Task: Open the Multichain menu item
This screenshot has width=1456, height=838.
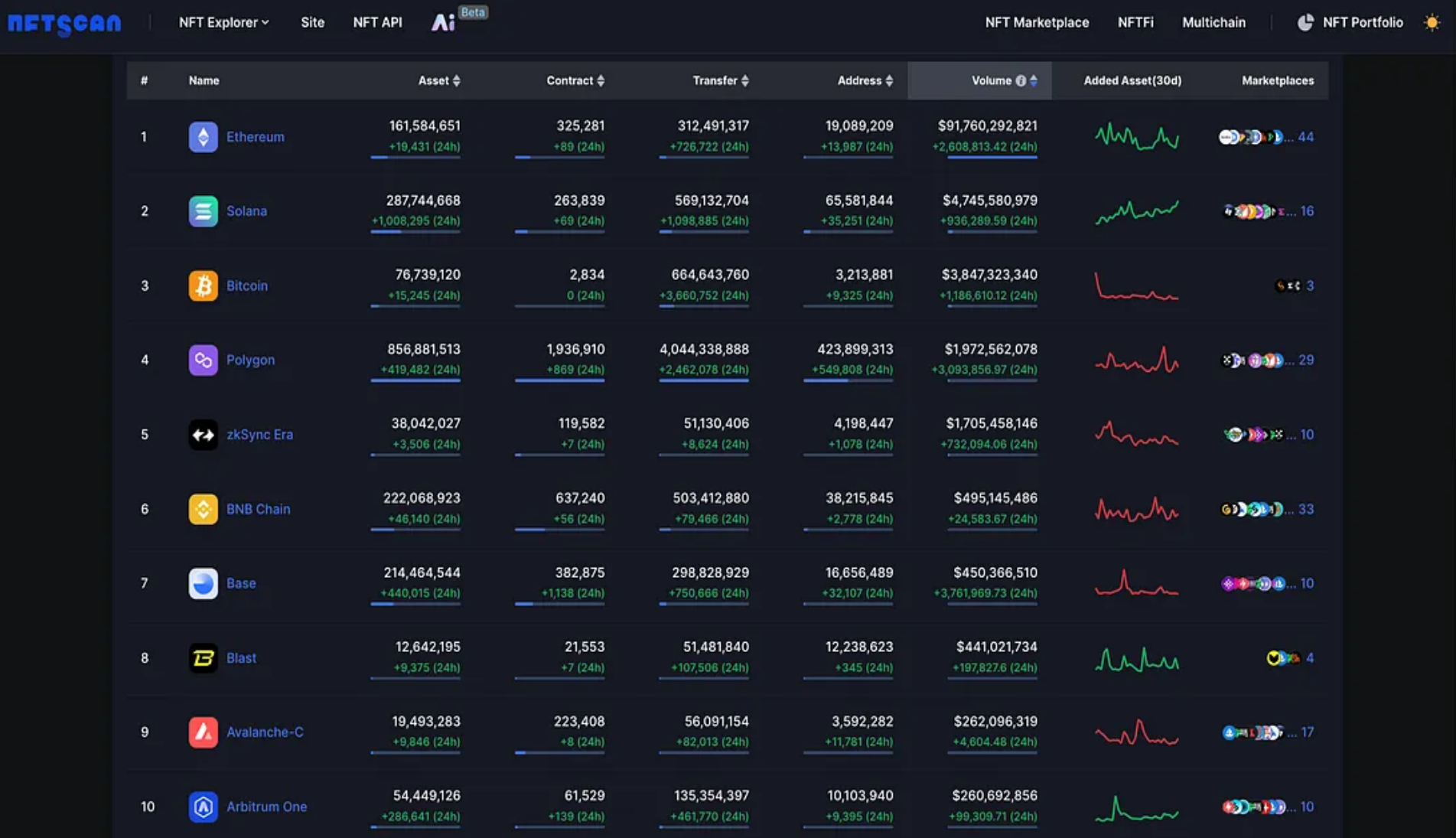Action: click(1213, 23)
